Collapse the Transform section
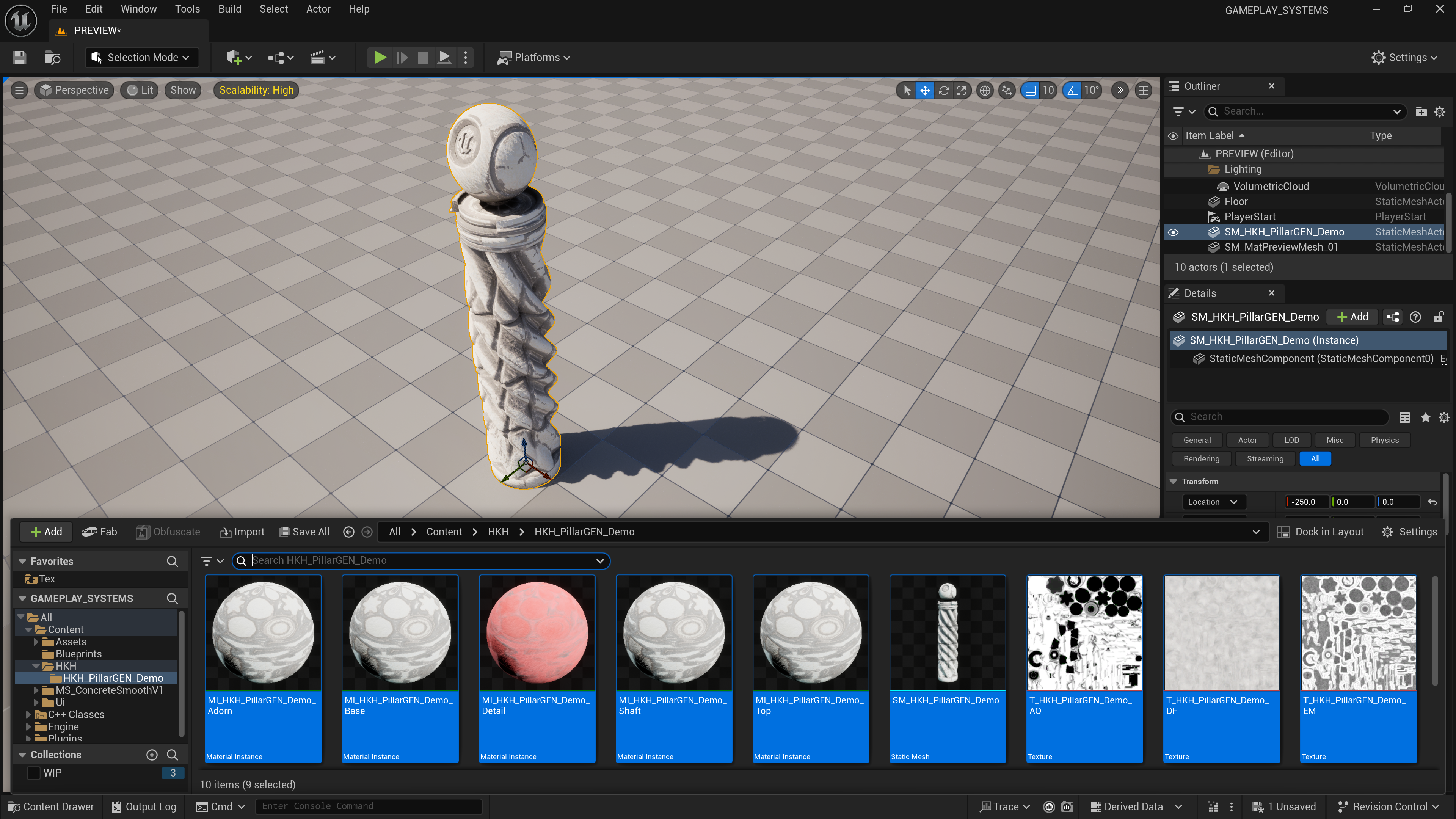 (1174, 482)
